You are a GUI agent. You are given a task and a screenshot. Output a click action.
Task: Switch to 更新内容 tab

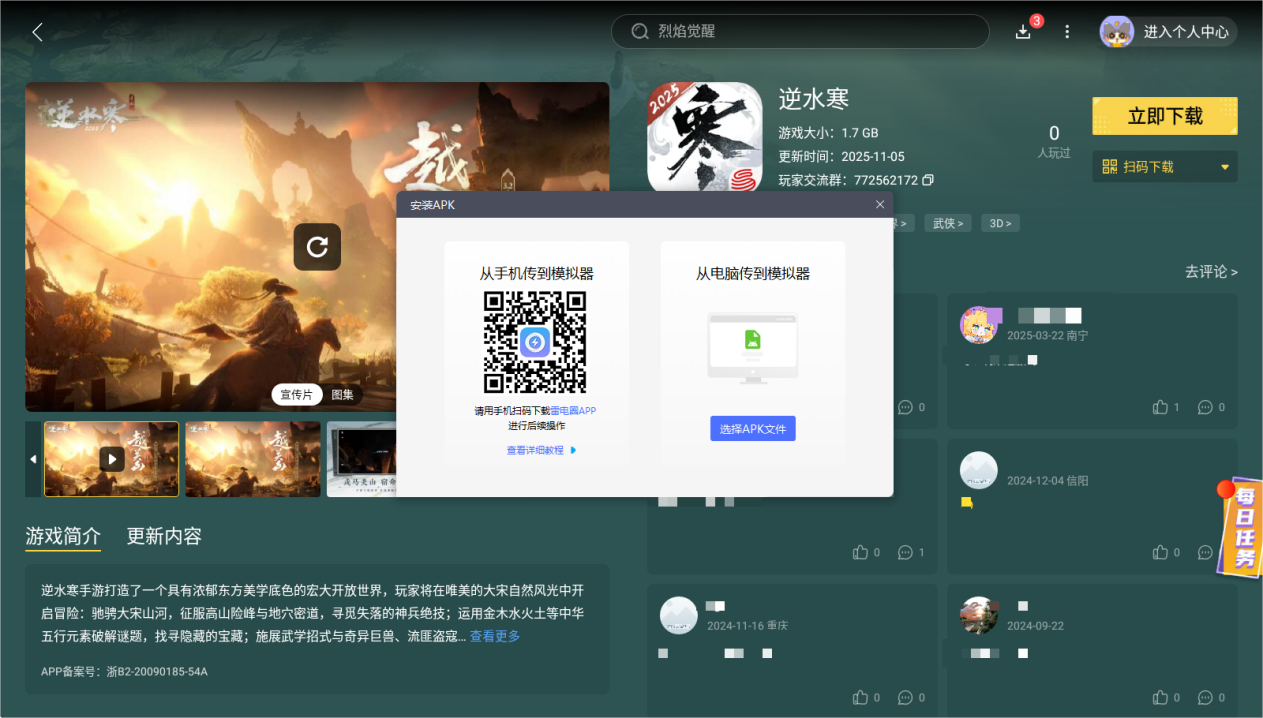click(164, 536)
